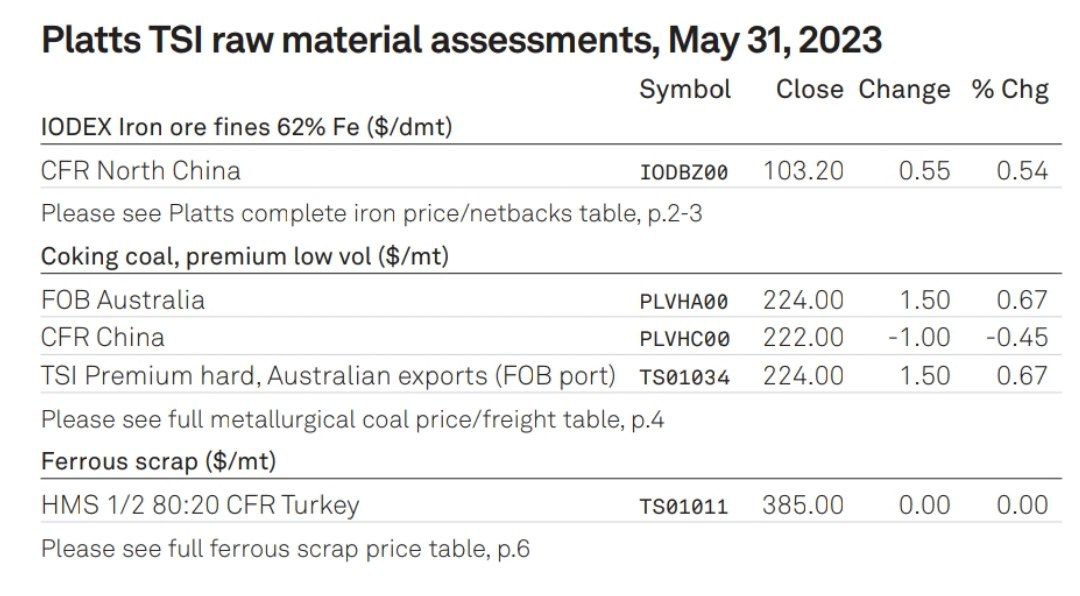Screen dimensions: 1080x596
Task: Click the Platts TSI raw material assessments title
Action: click(461, 40)
